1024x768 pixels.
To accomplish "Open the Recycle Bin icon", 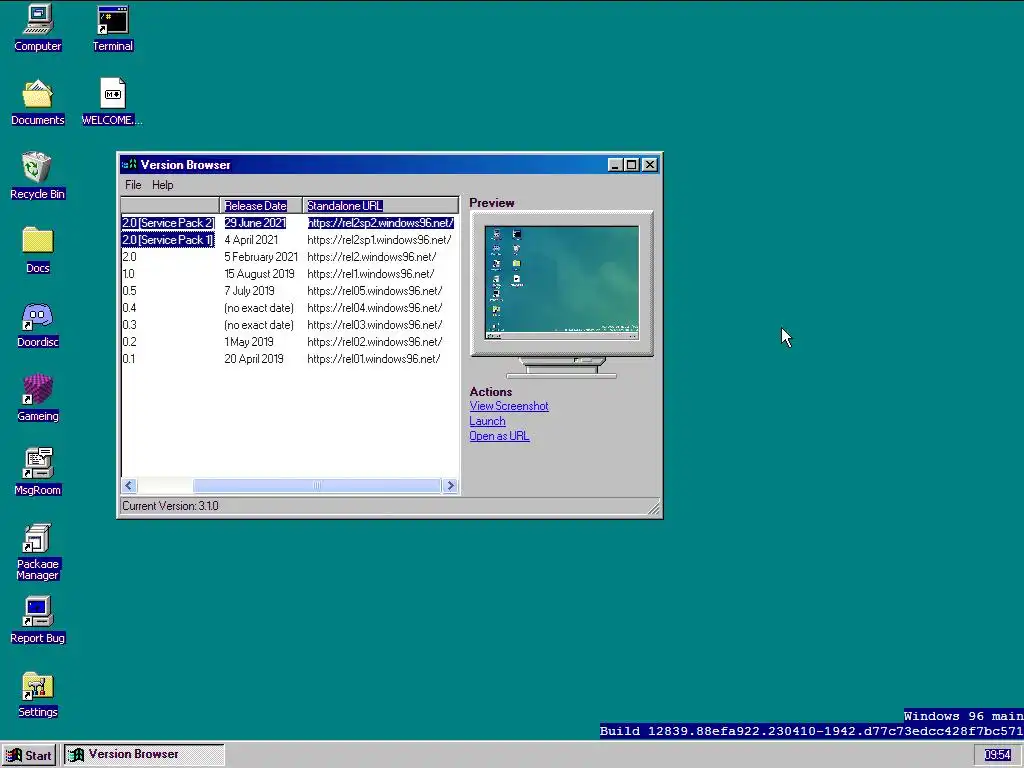I will coord(38,176).
